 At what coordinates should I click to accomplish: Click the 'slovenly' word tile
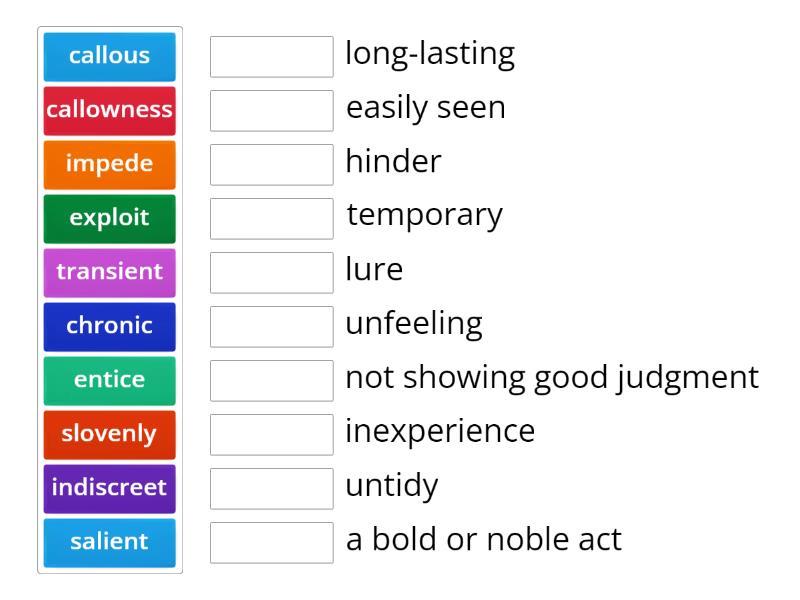(x=109, y=434)
